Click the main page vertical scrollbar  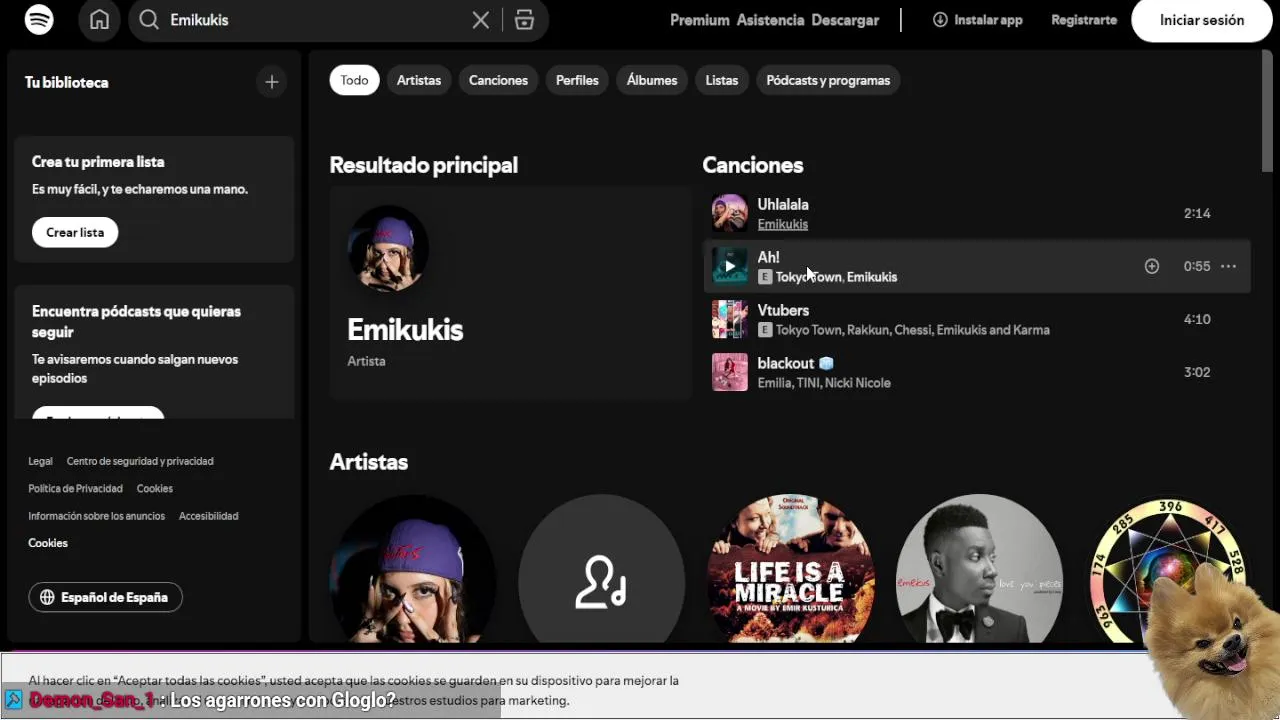click(x=1267, y=110)
